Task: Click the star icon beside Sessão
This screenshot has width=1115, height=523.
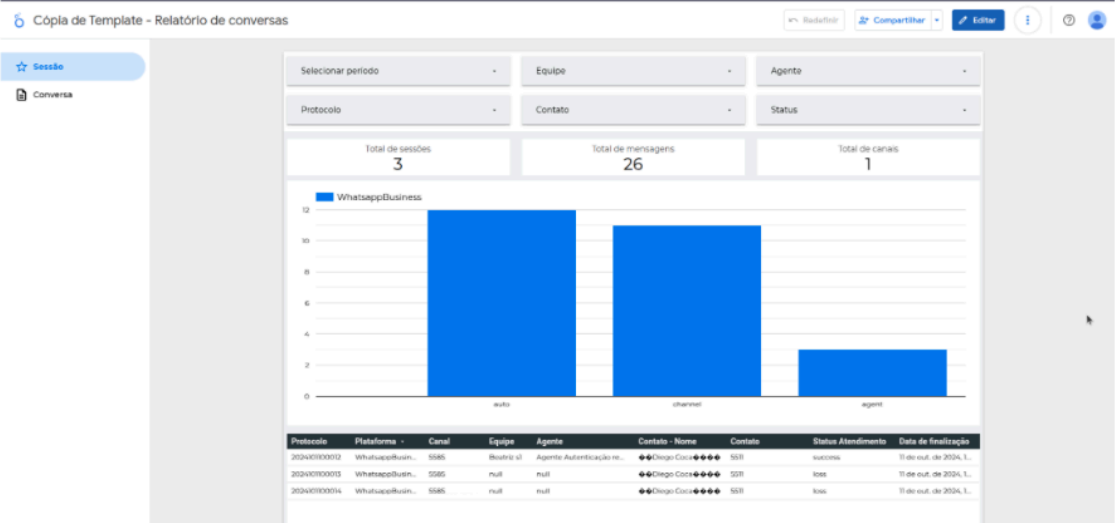Action: (21, 66)
